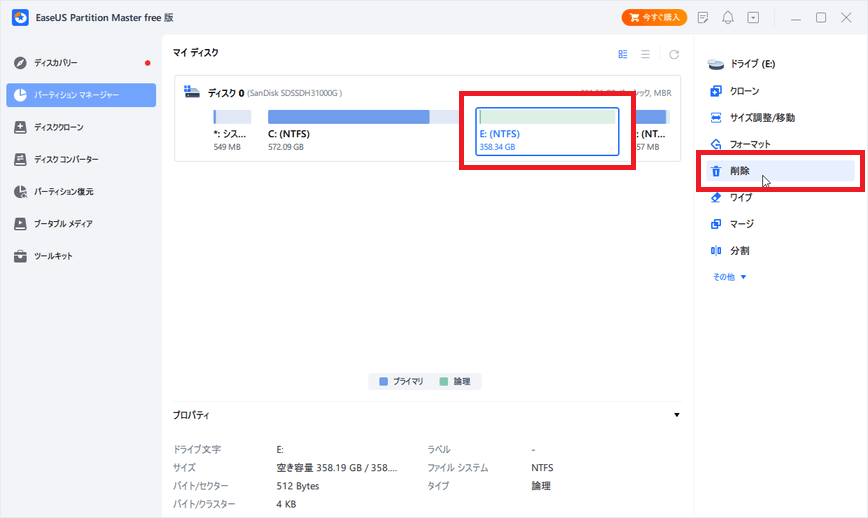Click the eraser icon for ワイプ
The image size is (868, 518).
point(715,198)
